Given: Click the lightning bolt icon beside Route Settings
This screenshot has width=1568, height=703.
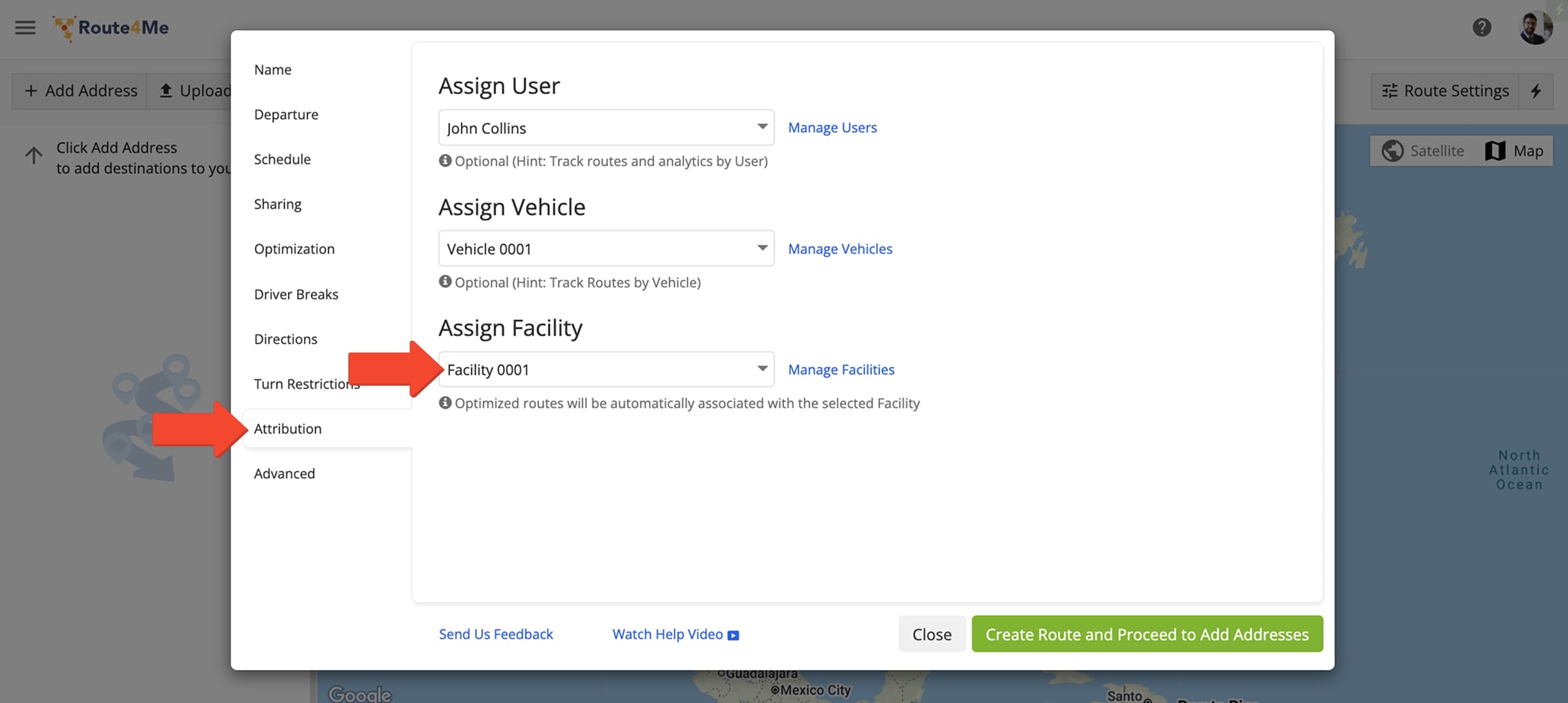Looking at the screenshot, I should pyautogui.click(x=1536, y=91).
